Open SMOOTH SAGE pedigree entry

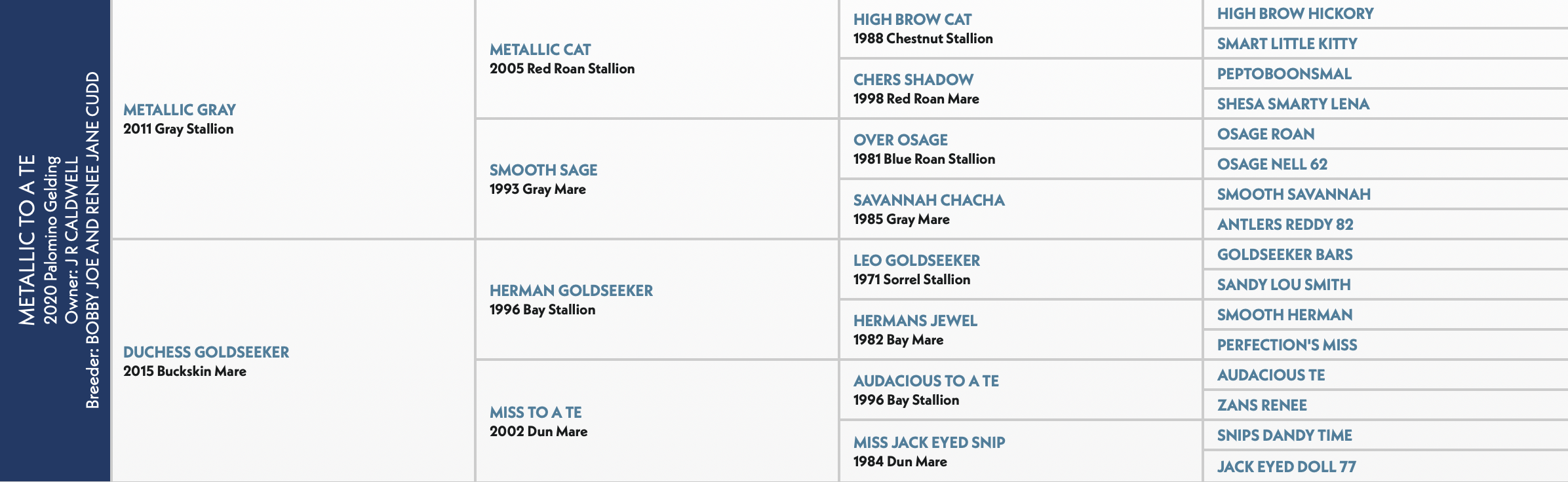[x=543, y=170]
